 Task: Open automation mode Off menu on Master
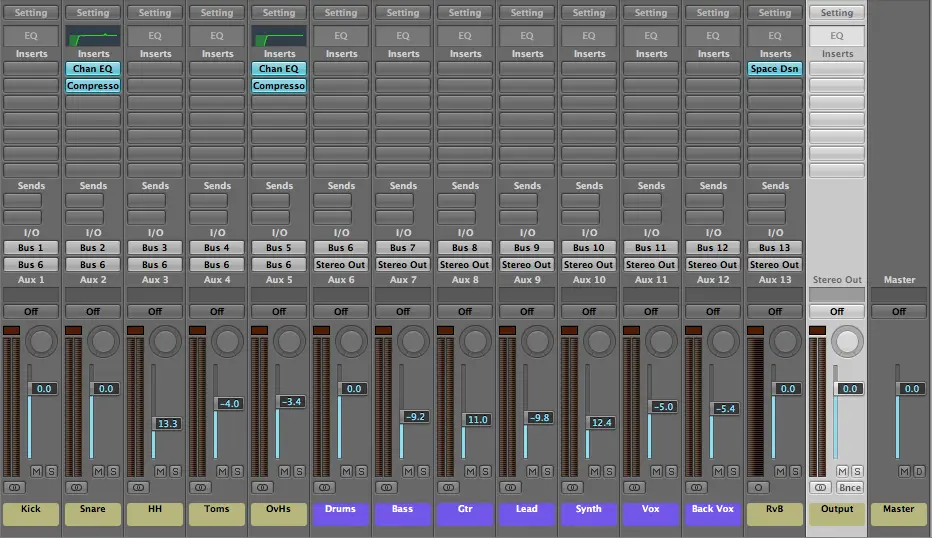click(x=899, y=311)
